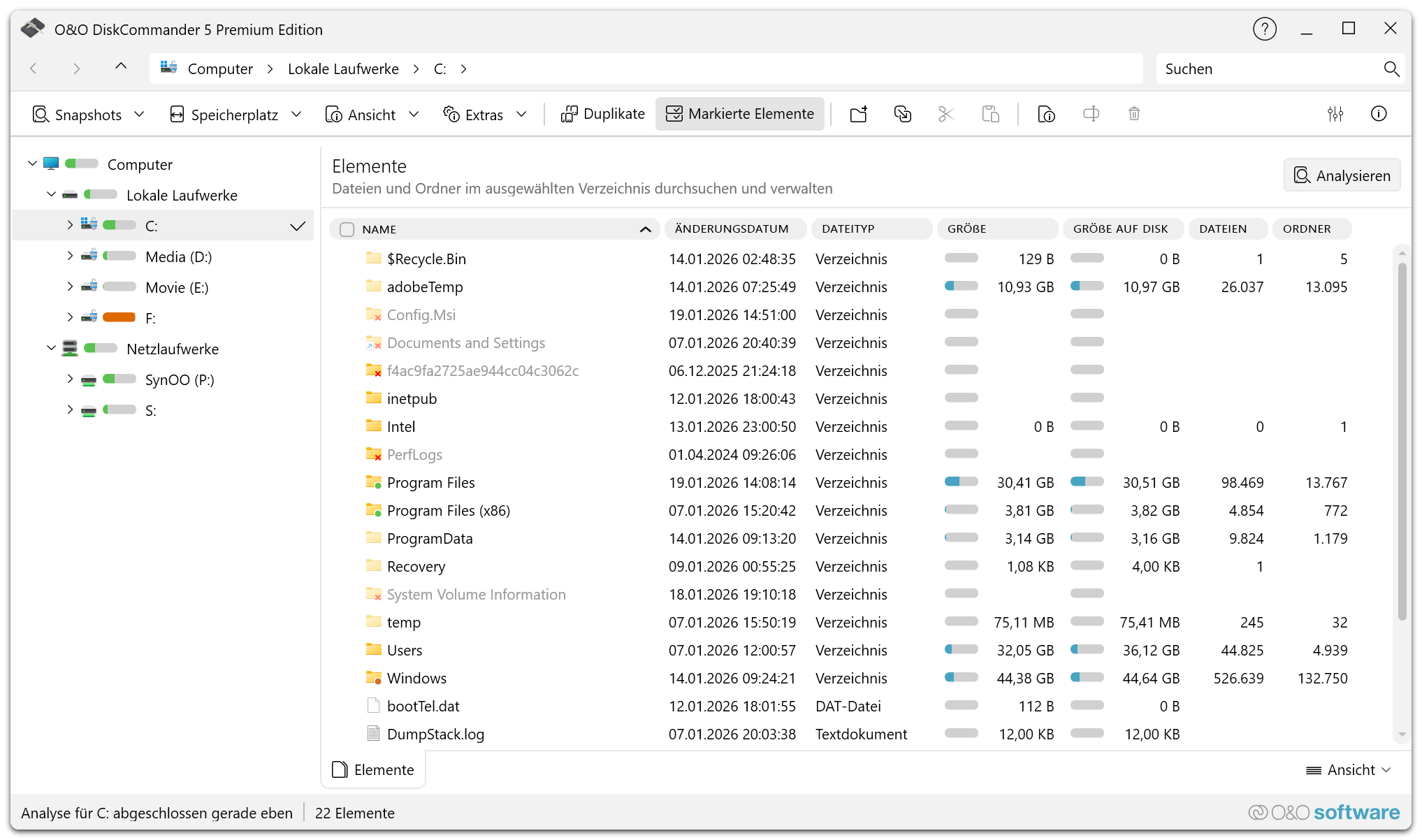1422x840 pixels.
Task: Click the vertical scrollbar of file list
Action: coord(1401,440)
